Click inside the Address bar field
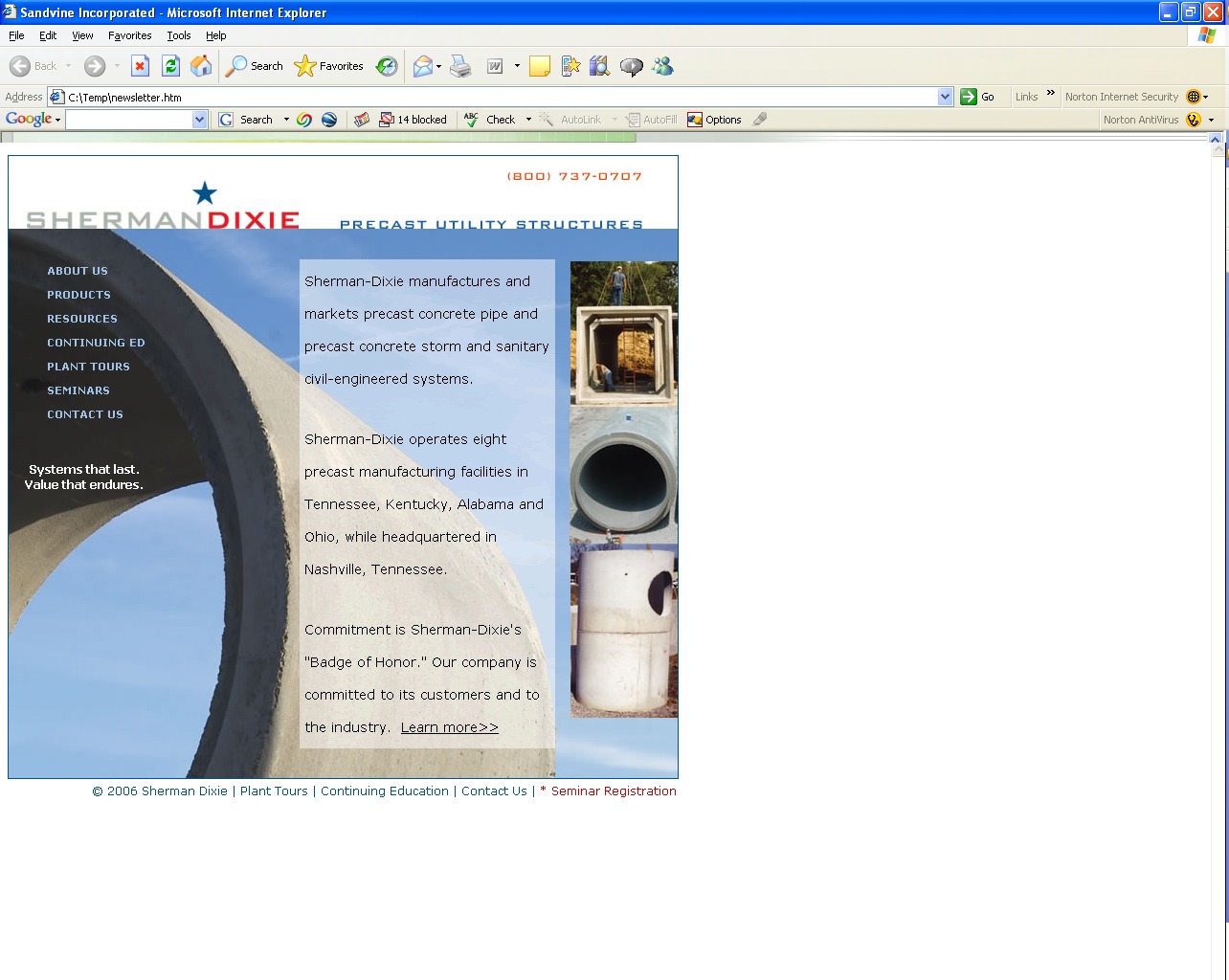This screenshot has width=1229, height=980. pos(498,97)
